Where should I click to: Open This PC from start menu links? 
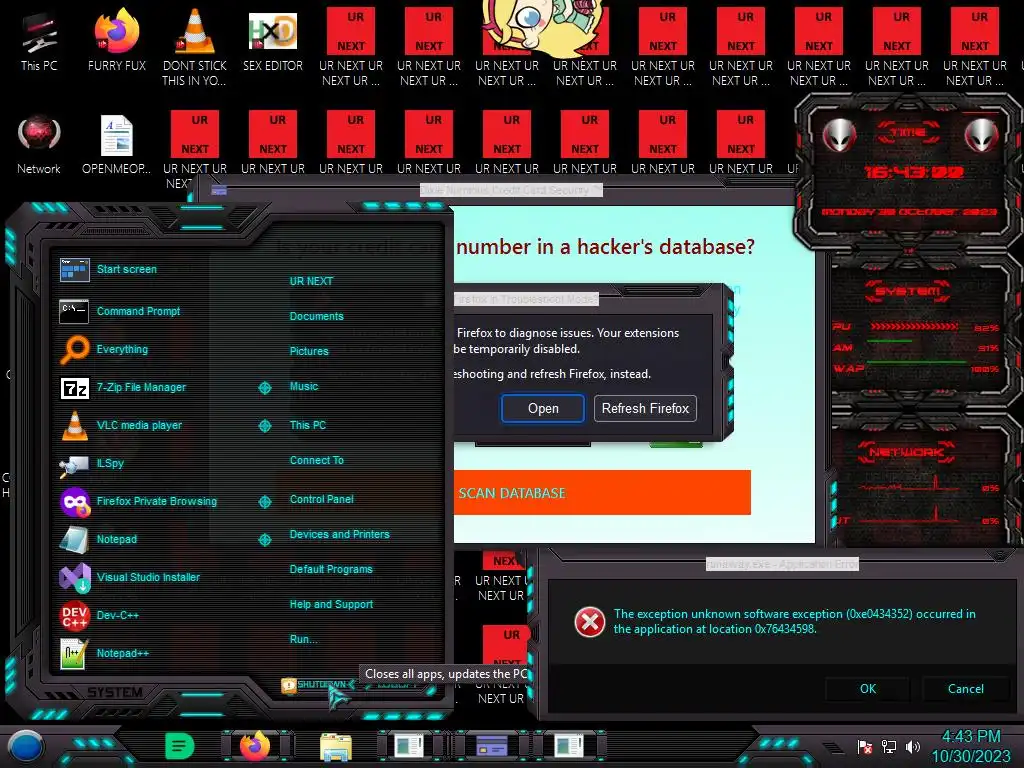click(x=308, y=425)
